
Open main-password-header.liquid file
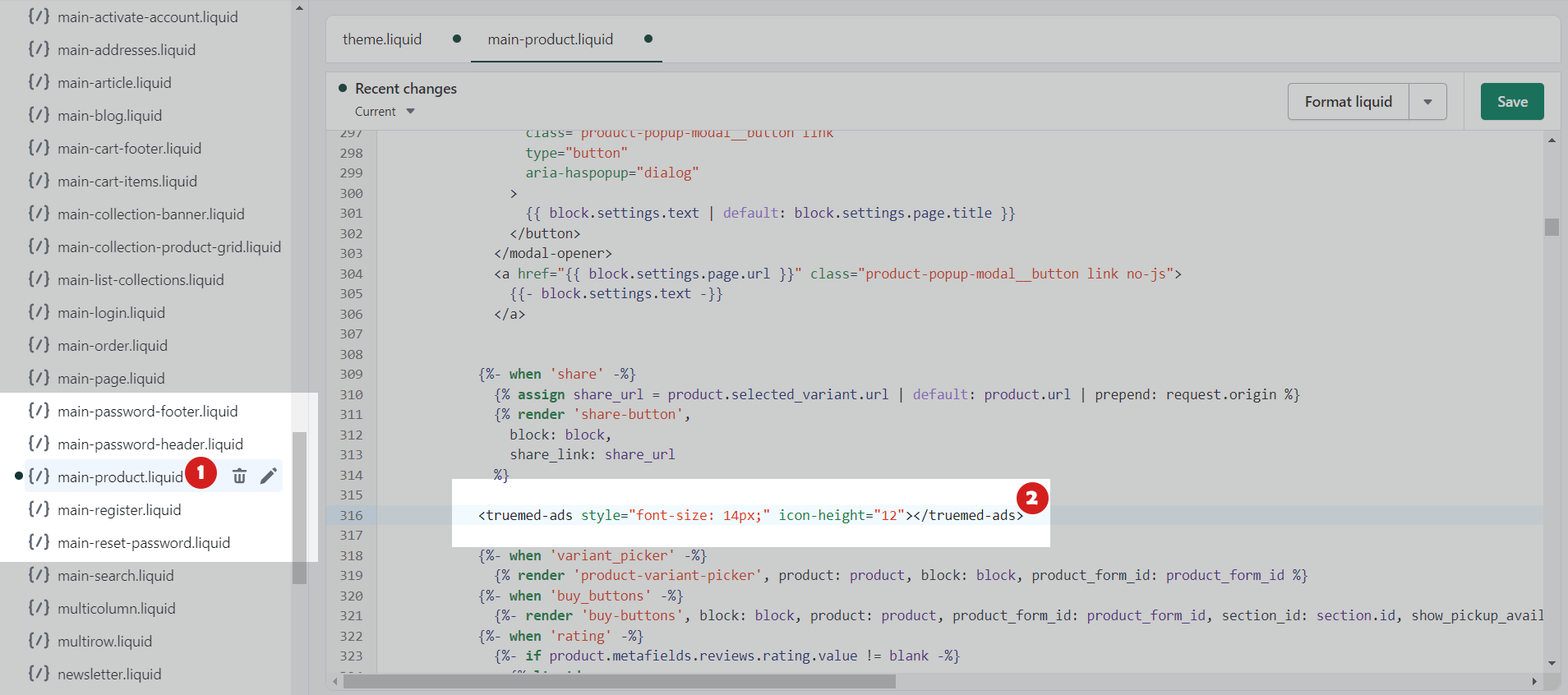tap(150, 444)
